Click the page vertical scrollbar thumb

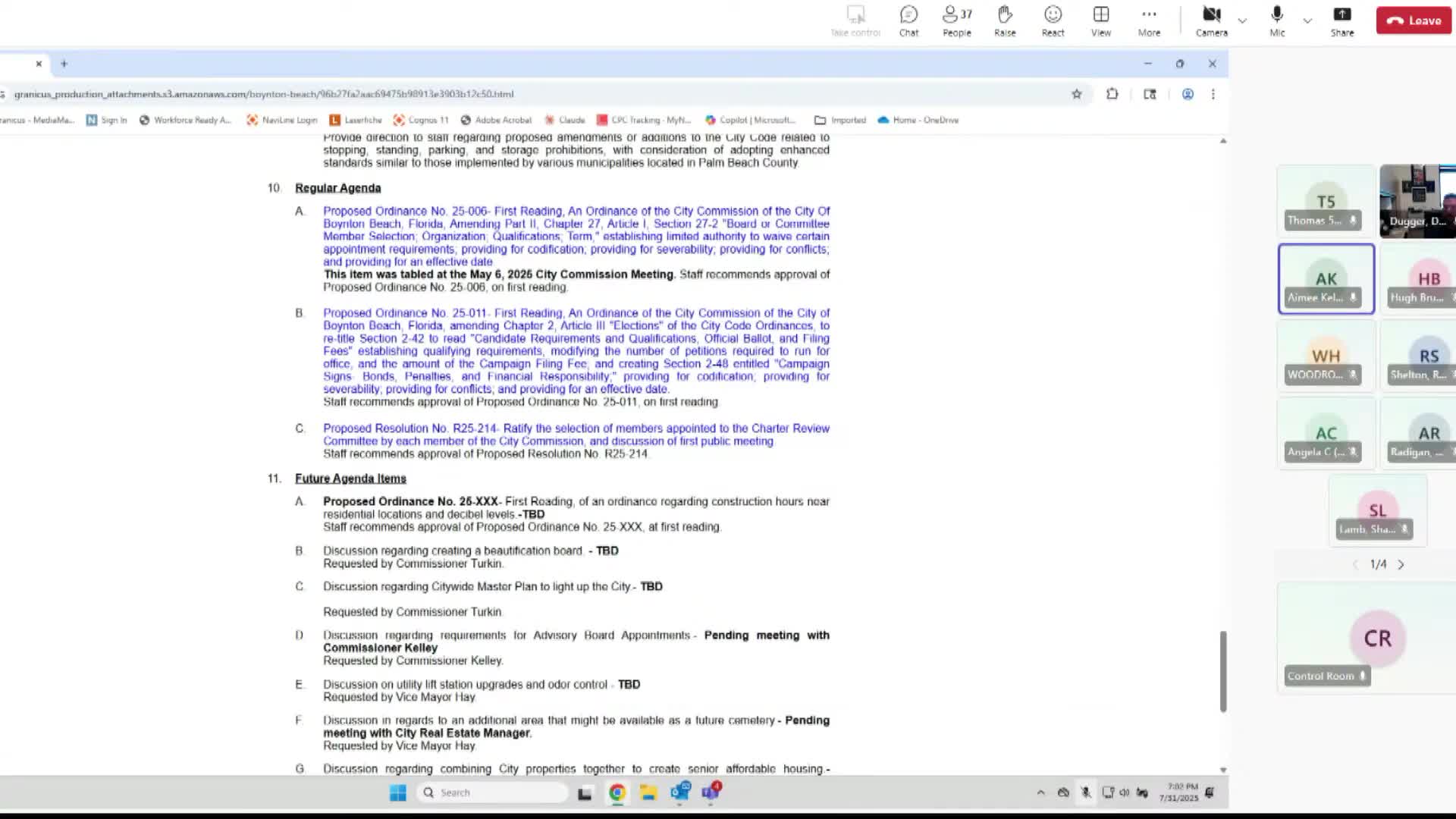(1222, 671)
